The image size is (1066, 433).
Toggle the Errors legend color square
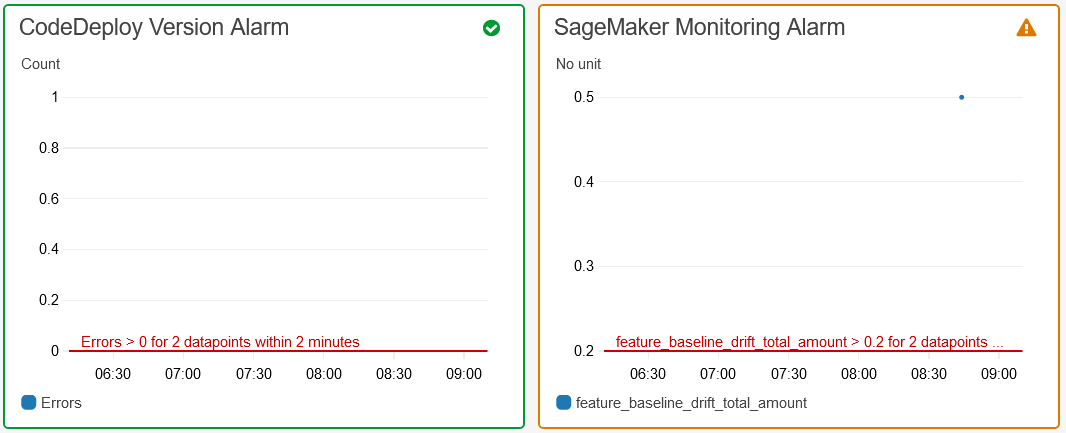click(x=29, y=402)
